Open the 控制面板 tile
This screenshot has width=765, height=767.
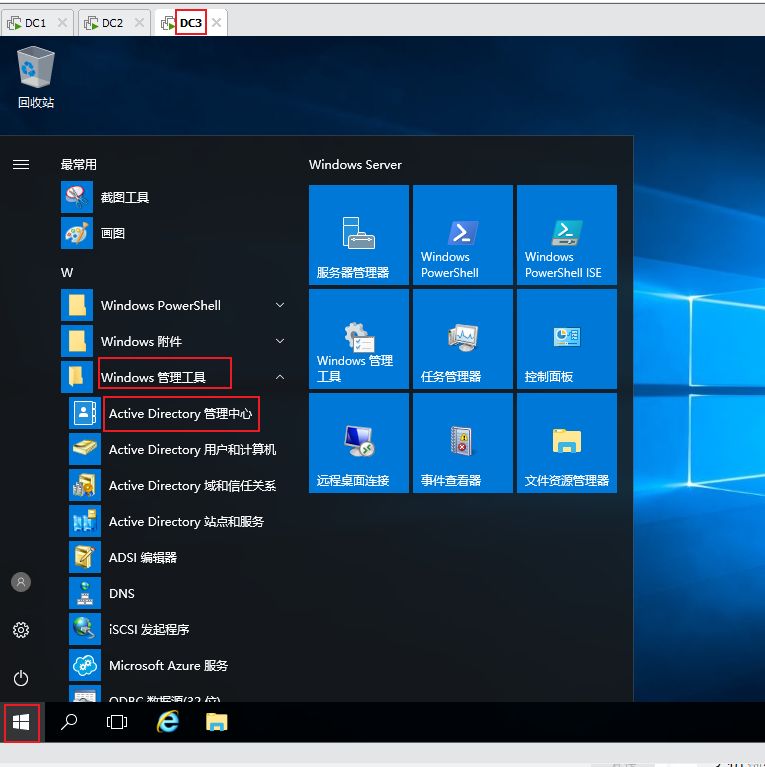click(567, 339)
